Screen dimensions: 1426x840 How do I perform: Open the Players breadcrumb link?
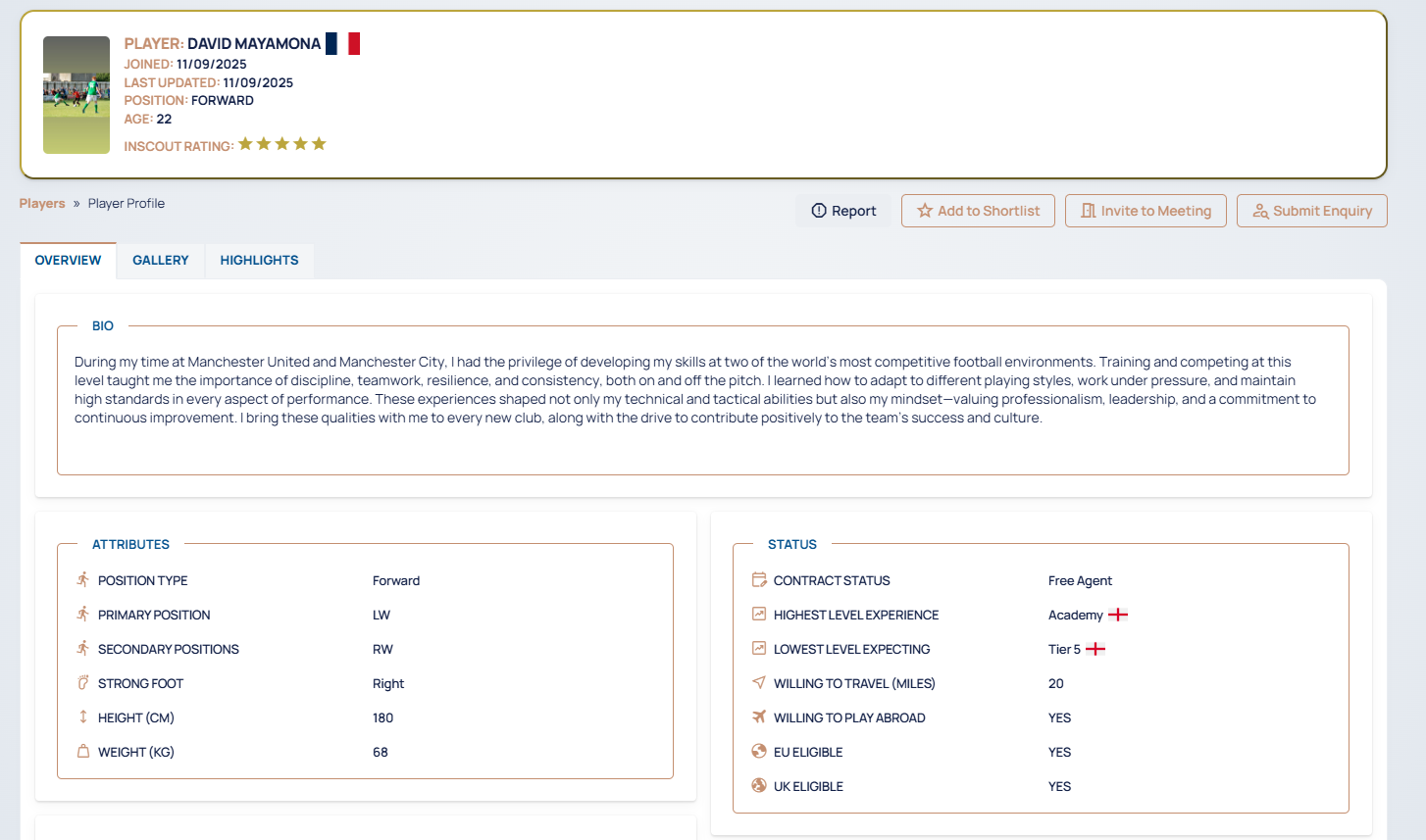click(42, 204)
